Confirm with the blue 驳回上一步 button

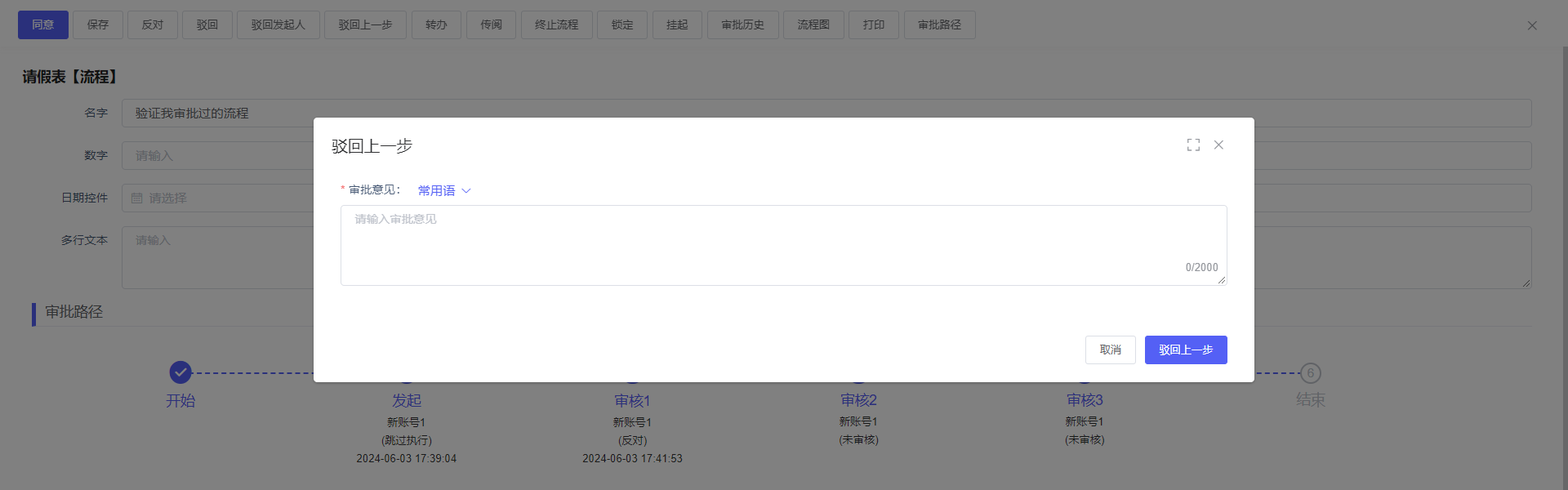1185,350
